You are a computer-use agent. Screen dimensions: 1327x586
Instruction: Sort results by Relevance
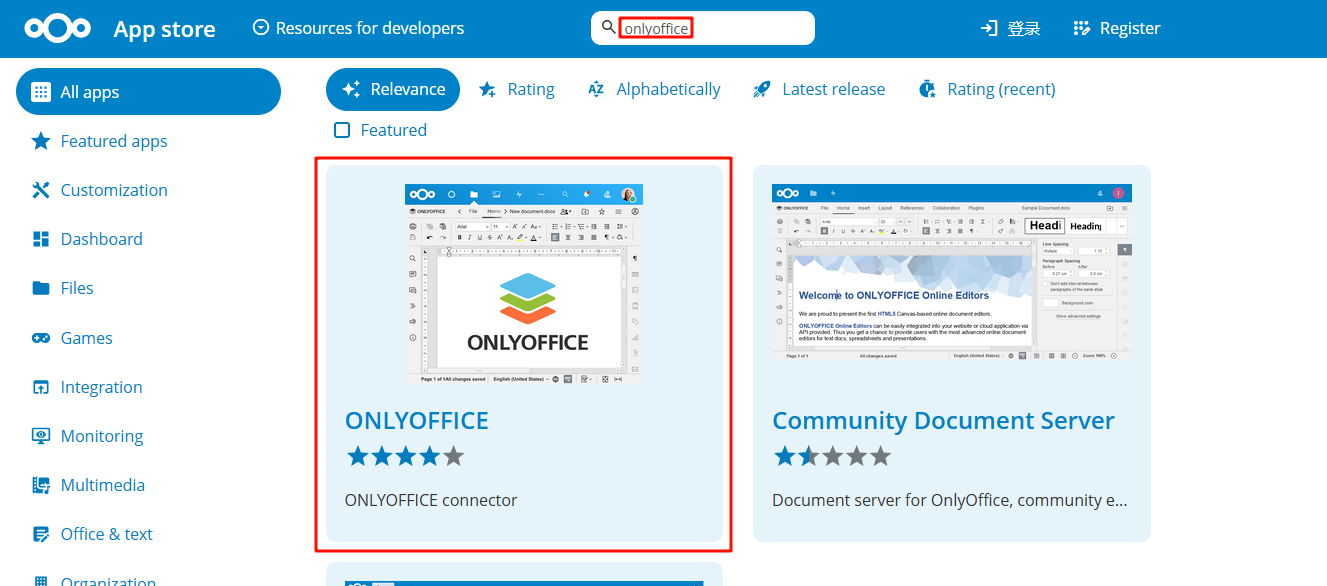pos(393,89)
